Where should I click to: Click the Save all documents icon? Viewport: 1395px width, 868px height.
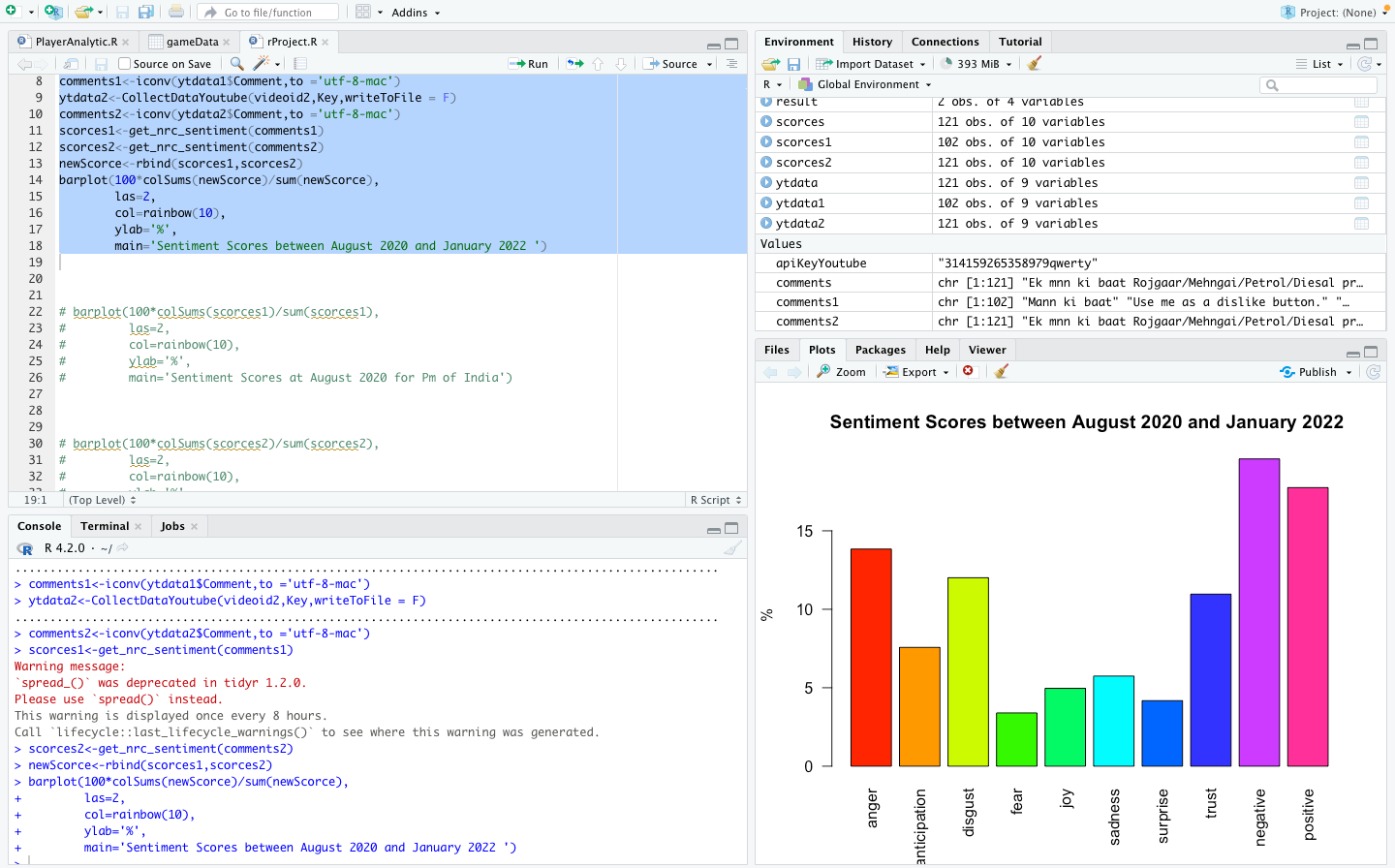[x=145, y=12]
